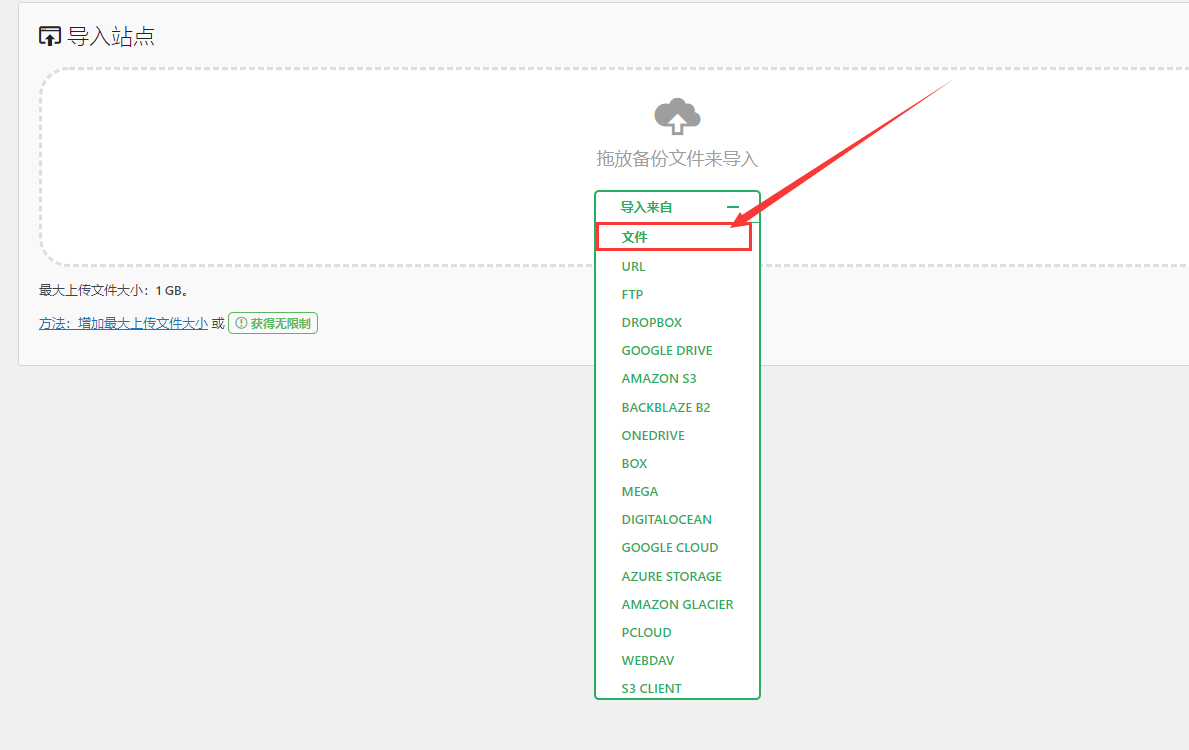Select BACKBLAZE B2 import source

point(666,407)
